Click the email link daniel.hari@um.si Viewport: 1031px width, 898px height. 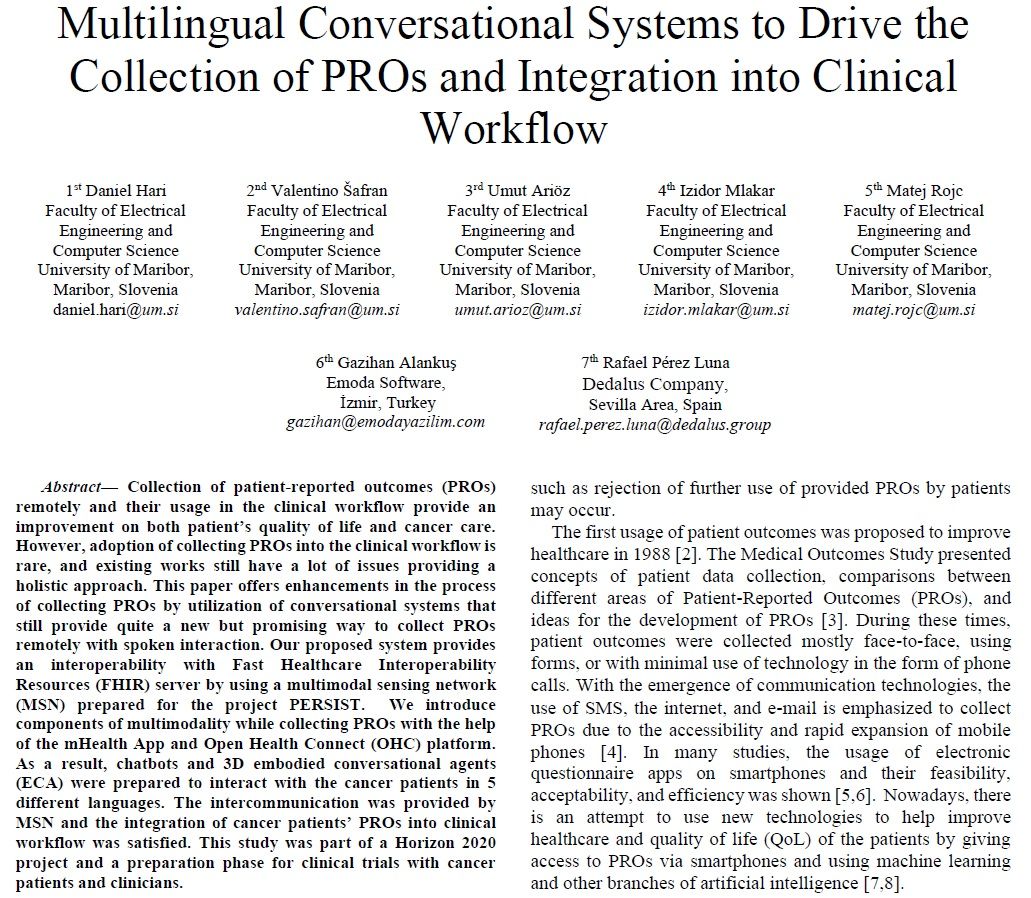pyautogui.click(x=115, y=310)
